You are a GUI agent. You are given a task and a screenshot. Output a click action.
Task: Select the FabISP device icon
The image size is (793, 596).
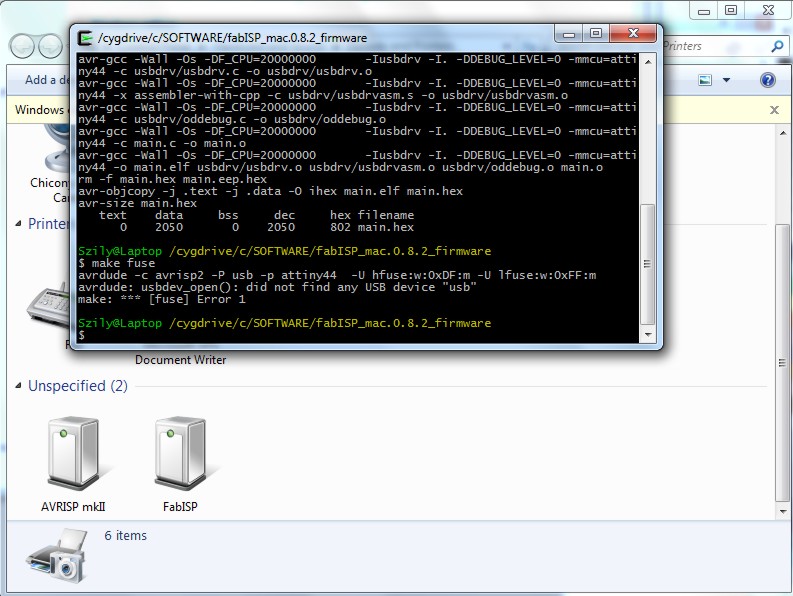click(x=181, y=453)
